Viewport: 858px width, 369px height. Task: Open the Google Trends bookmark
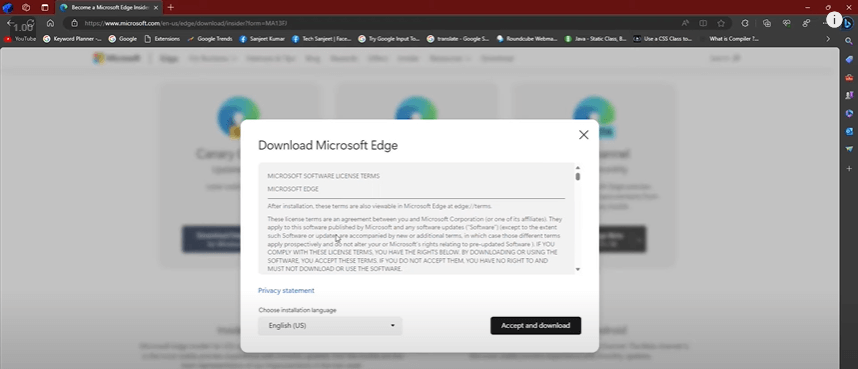pyautogui.click(x=210, y=39)
